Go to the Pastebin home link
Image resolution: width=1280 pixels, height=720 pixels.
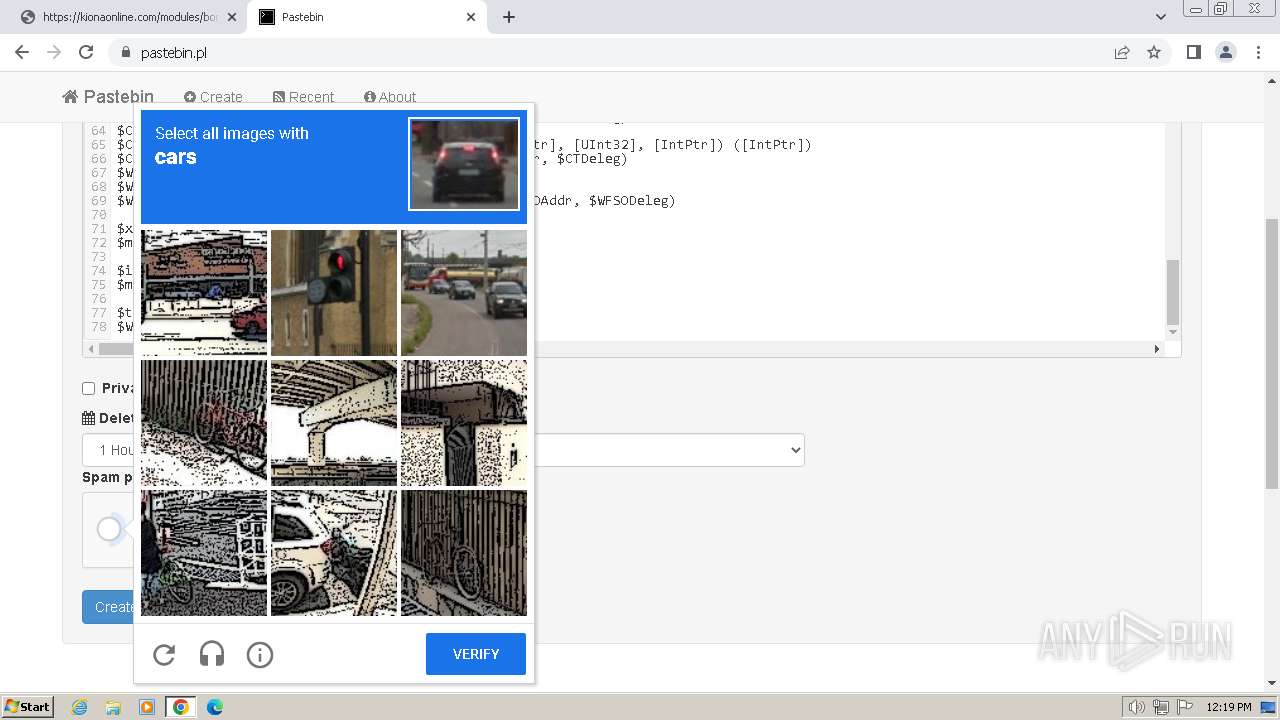tap(108, 97)
